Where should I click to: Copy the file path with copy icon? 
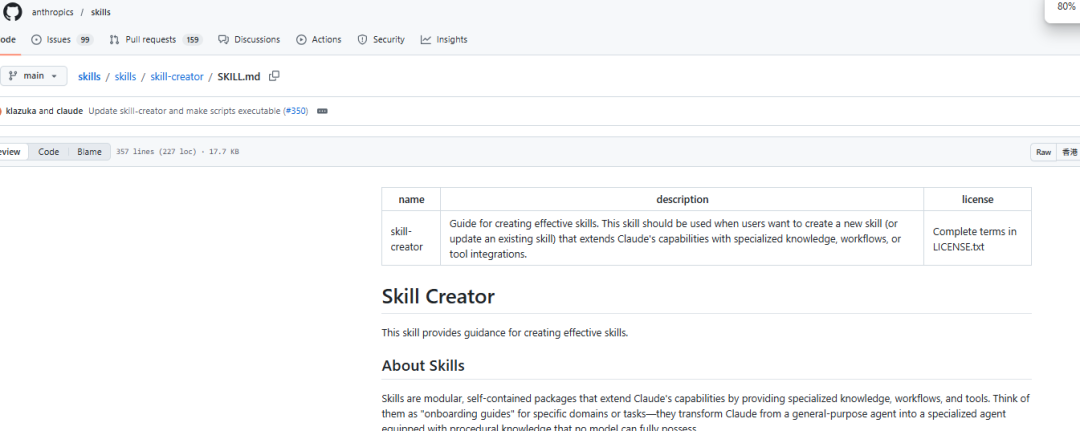274,76
